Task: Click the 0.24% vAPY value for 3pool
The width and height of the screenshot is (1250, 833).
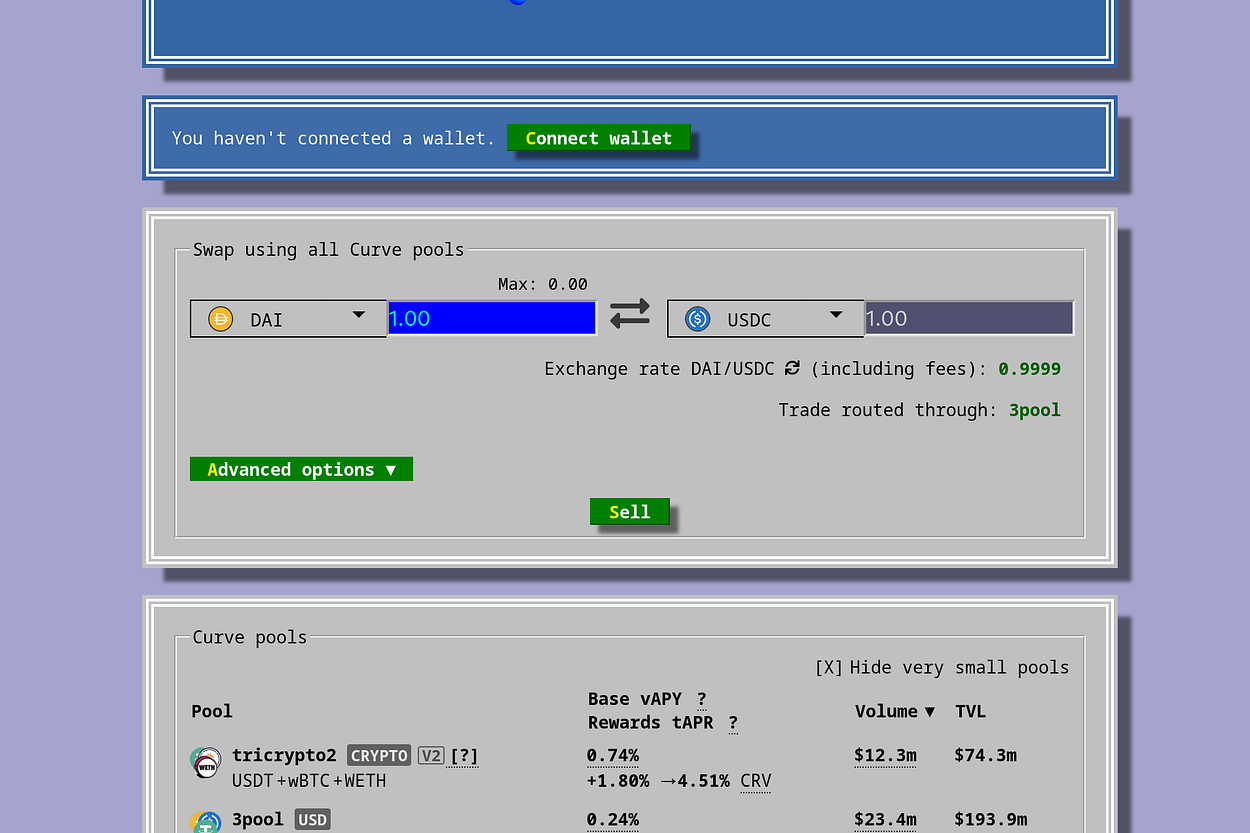Action: click(x=613, y=819)
